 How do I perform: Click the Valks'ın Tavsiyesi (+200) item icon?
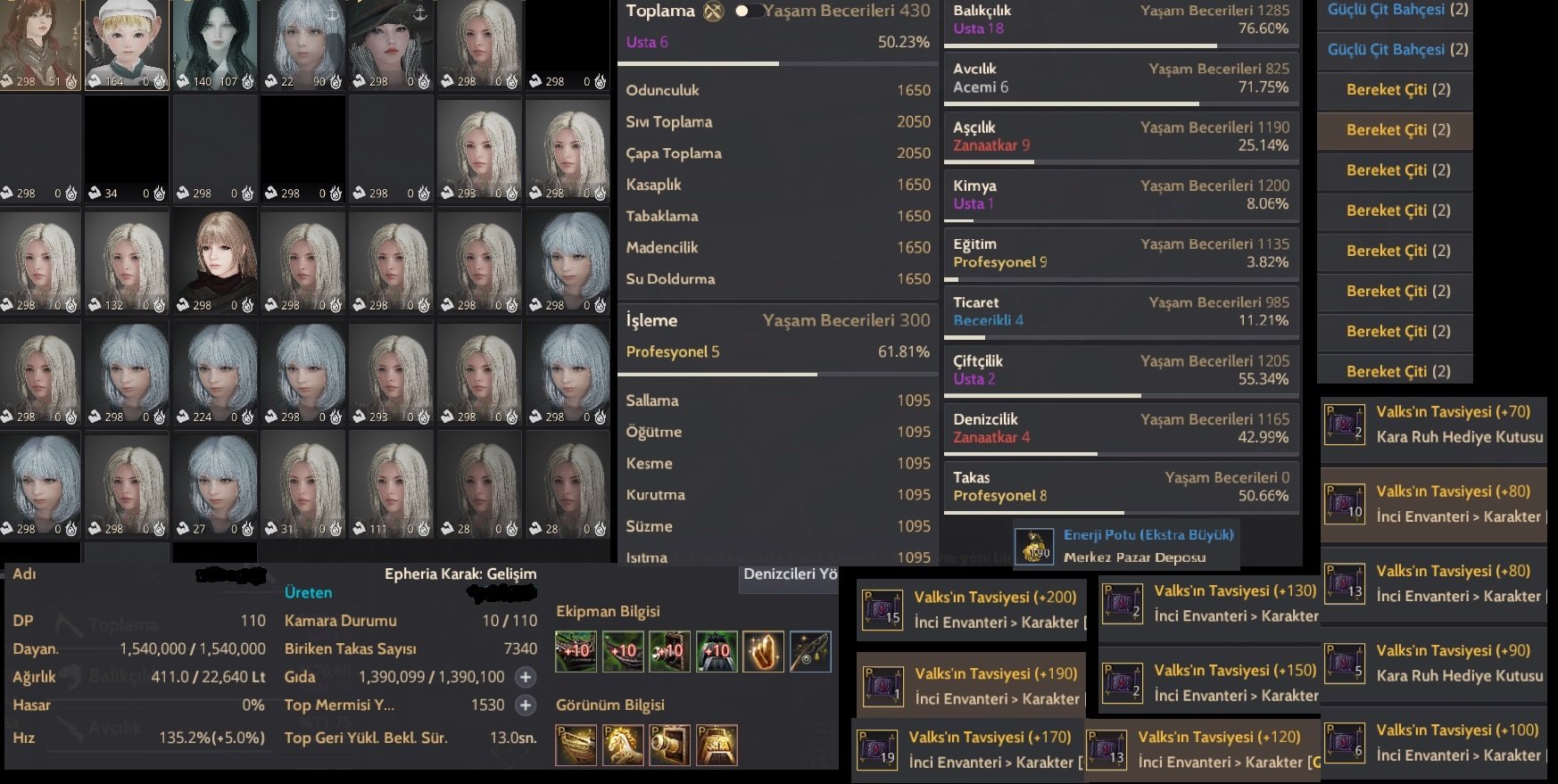click(882, 608)
